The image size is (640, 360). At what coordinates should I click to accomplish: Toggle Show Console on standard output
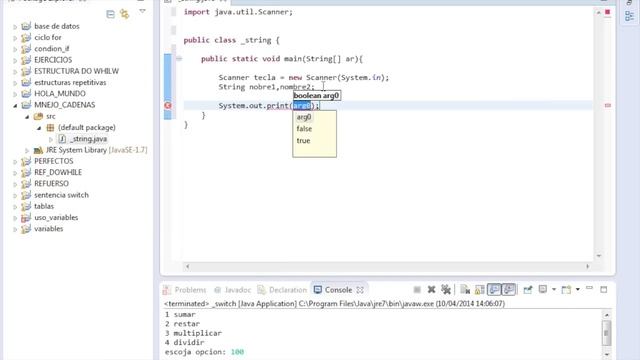[x=494, y=290]
